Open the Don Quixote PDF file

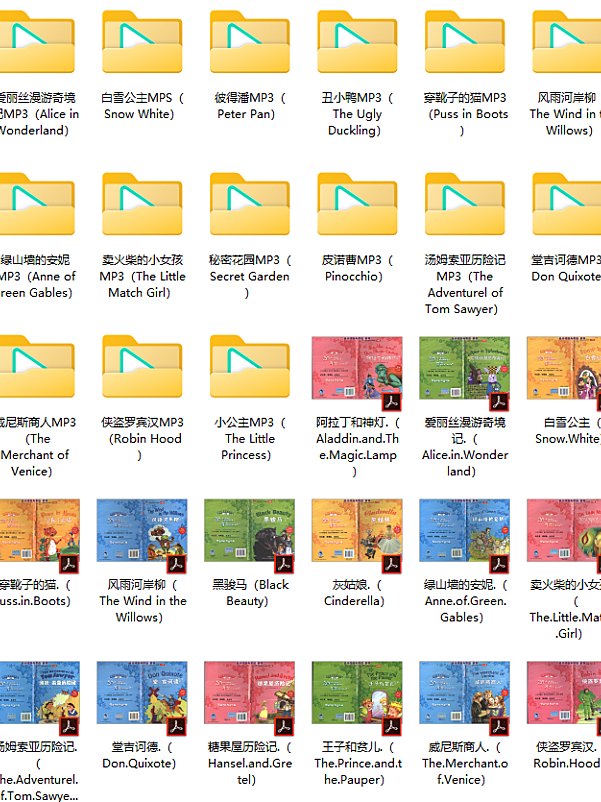point(142,697)
